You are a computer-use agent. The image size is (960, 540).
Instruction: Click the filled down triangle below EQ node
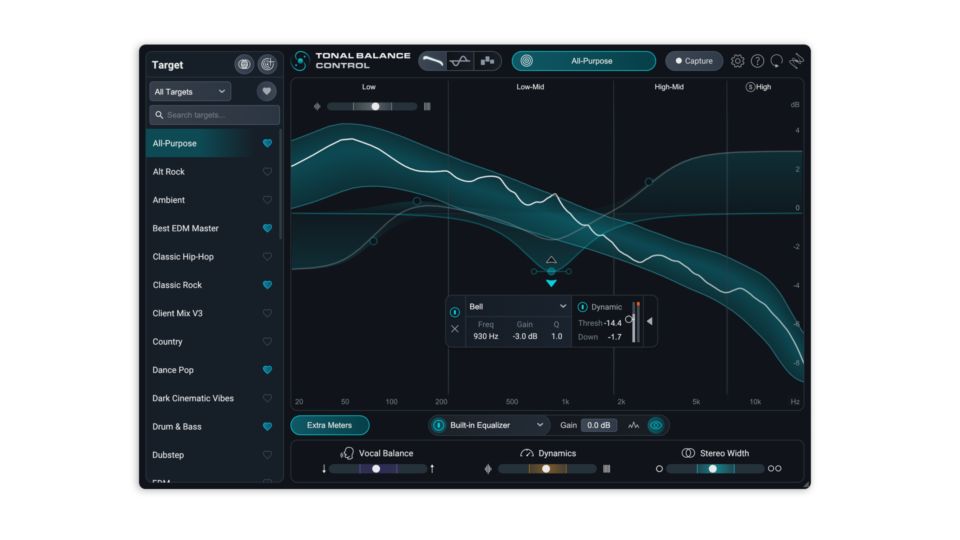click(551, 283)
